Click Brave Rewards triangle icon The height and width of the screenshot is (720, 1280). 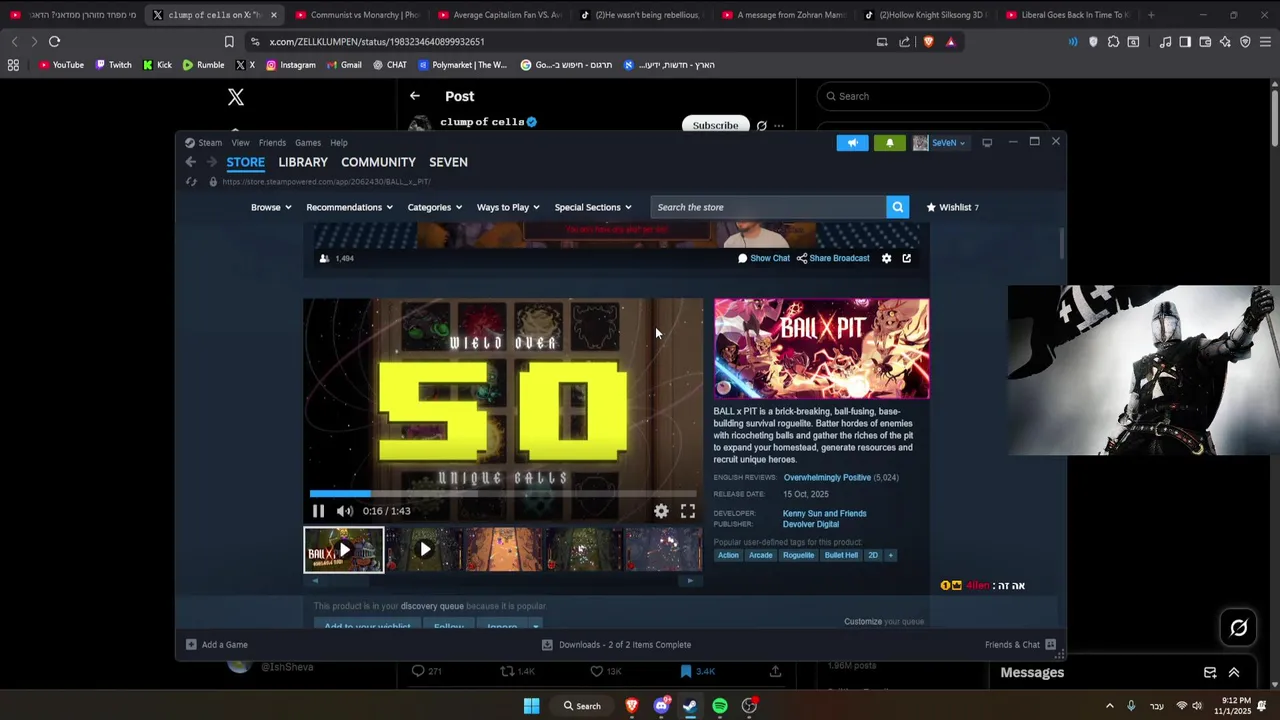pyautogui.click(x=950, y=42)
